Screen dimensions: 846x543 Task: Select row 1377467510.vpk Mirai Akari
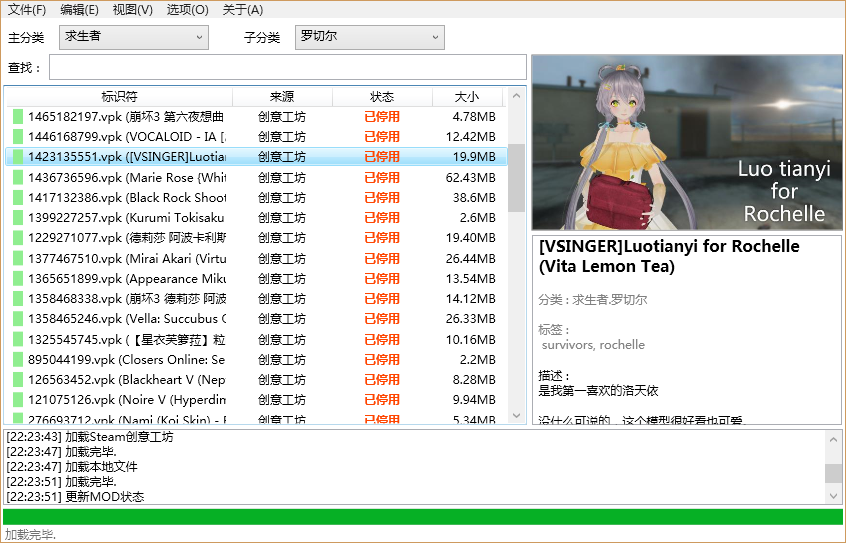point(256,258)
